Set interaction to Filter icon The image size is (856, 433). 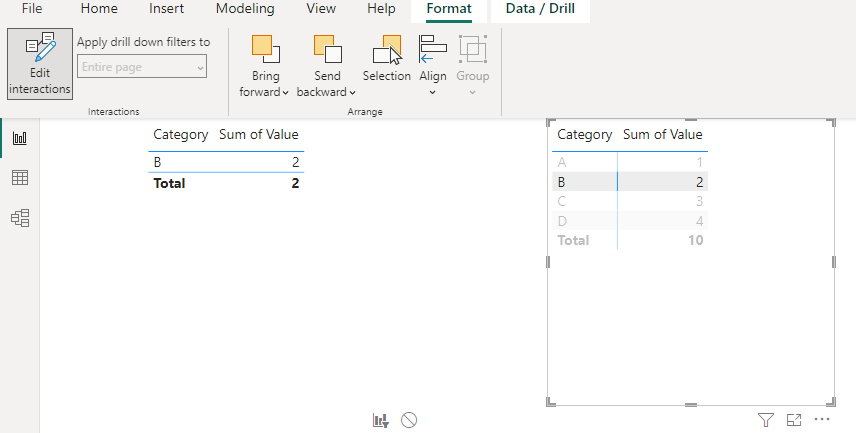tap(381, 420)
